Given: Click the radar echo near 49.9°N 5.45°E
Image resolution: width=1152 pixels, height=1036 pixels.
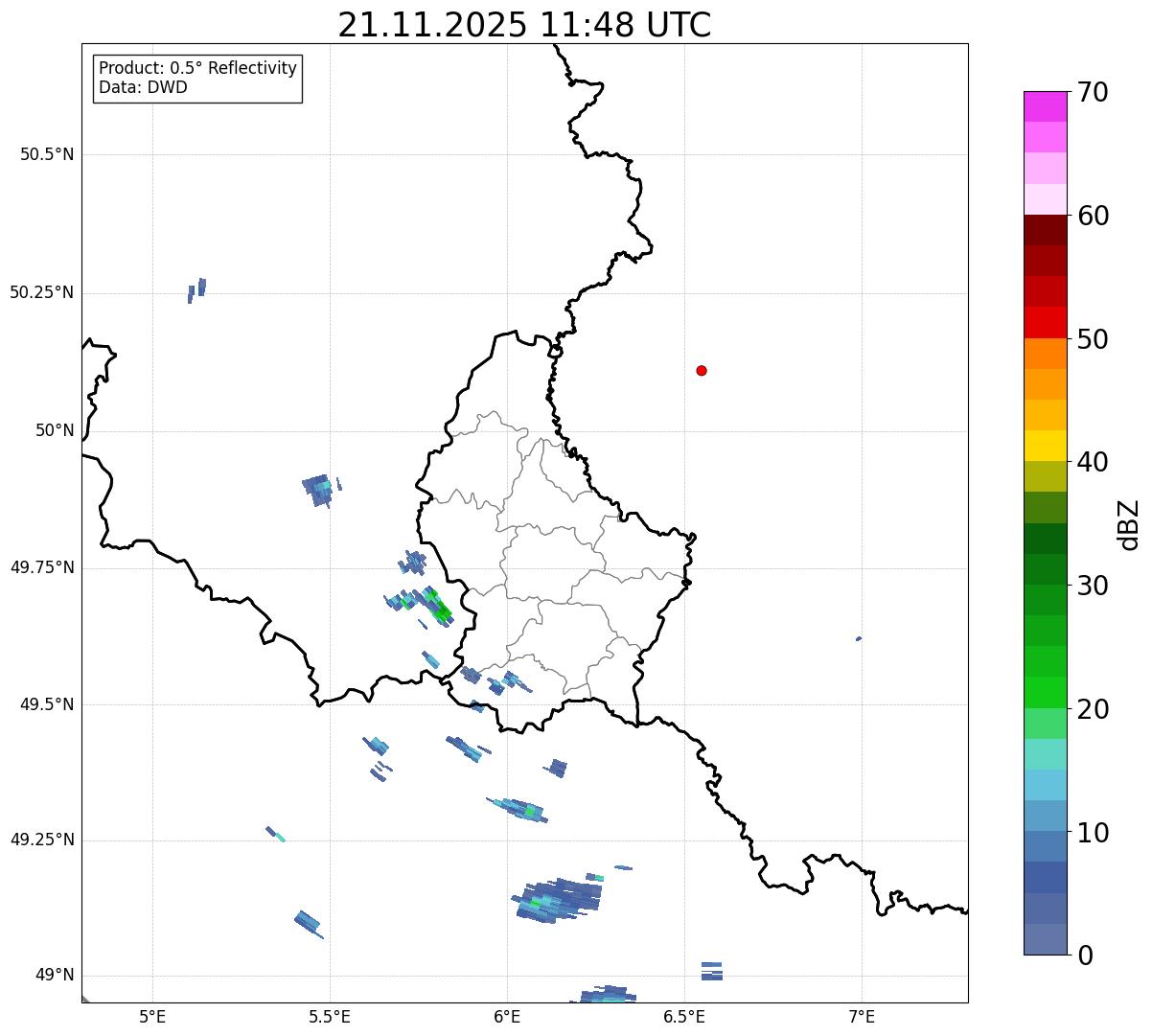Looking at the screenshot, I should click(x=318, y=490).
